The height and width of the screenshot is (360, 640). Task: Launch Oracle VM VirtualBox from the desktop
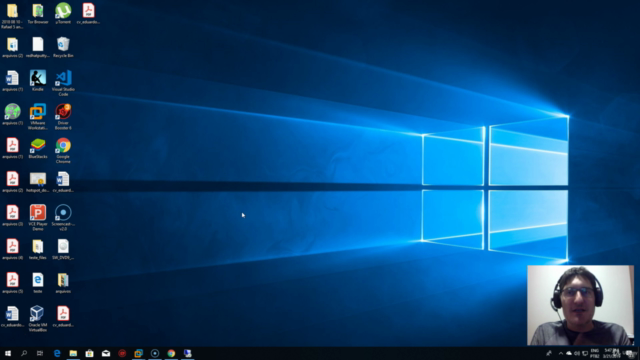(38, 319)
